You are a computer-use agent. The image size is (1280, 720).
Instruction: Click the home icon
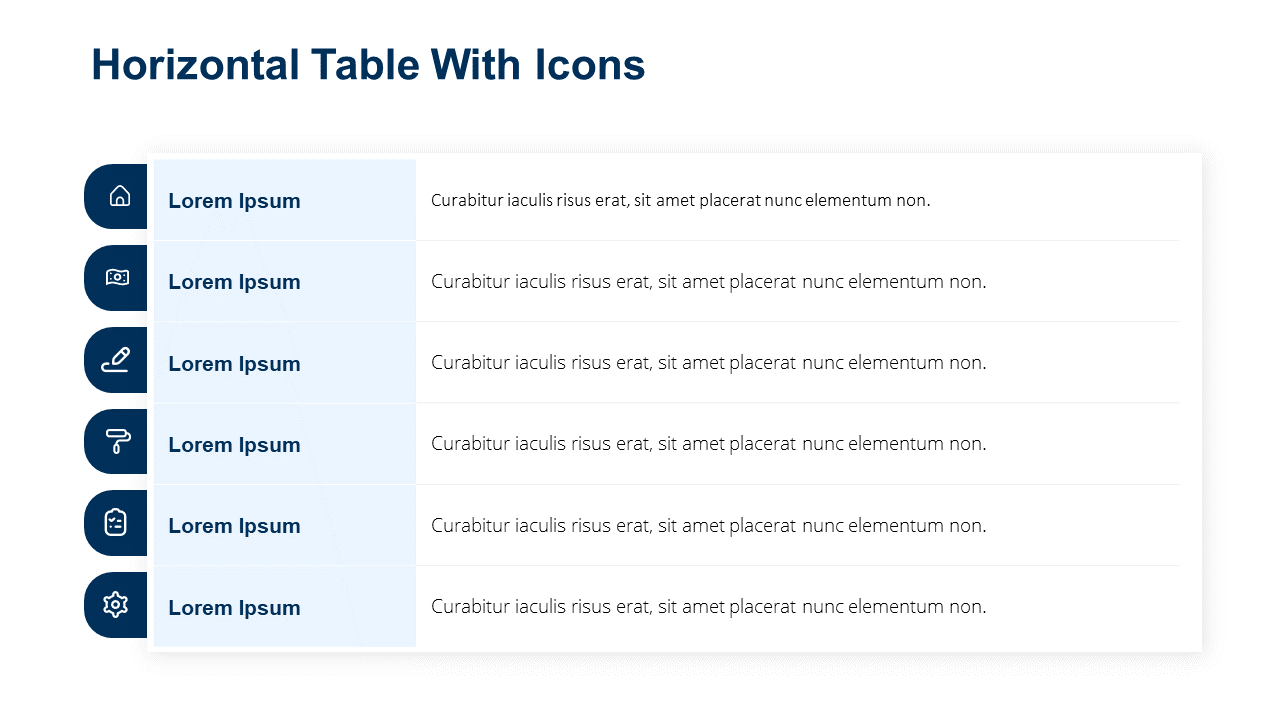(x=120, y=196)
